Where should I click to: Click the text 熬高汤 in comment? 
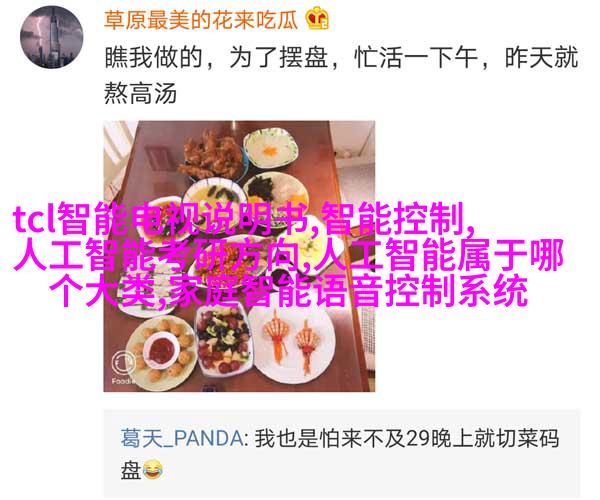point(140,93)
